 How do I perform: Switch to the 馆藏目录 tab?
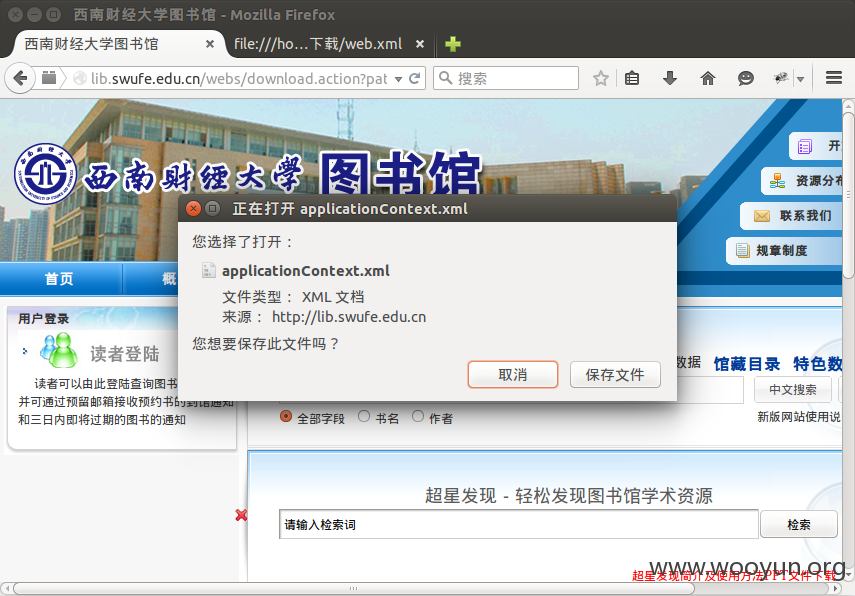coord(746,364)
